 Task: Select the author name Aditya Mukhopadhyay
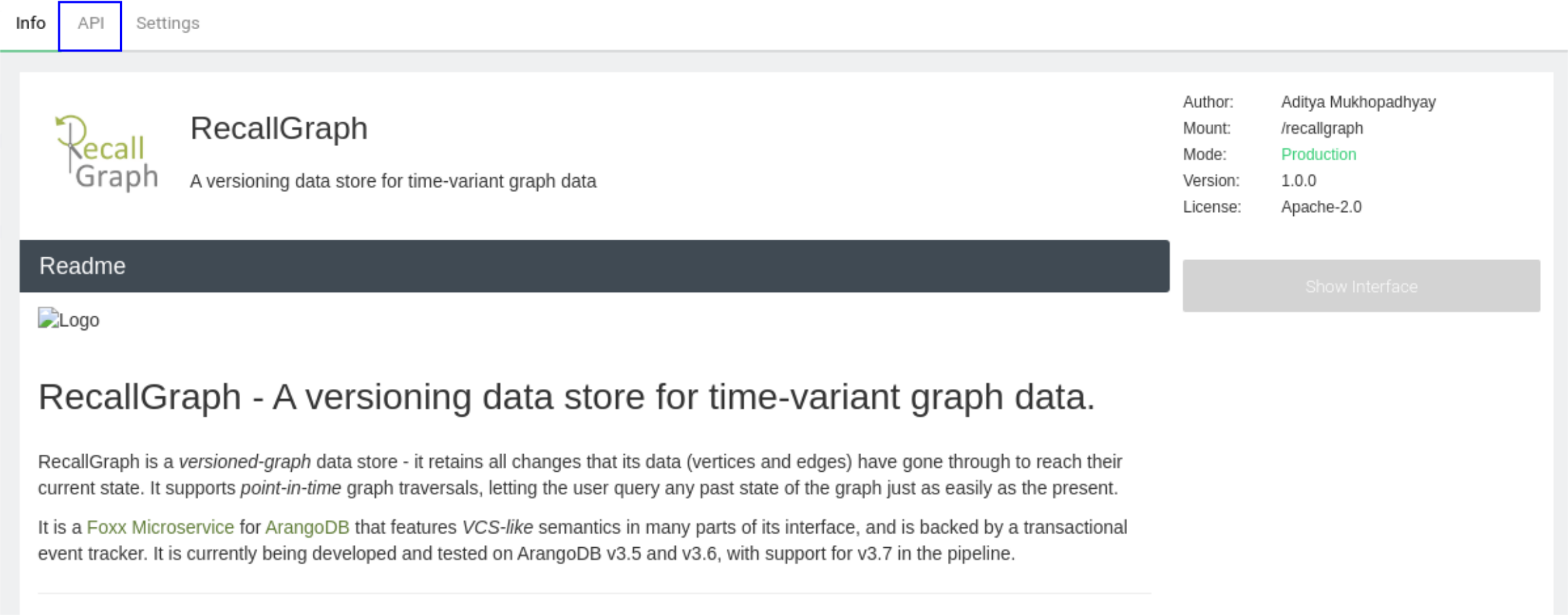pyautogui.click(x=1358, y=102)
